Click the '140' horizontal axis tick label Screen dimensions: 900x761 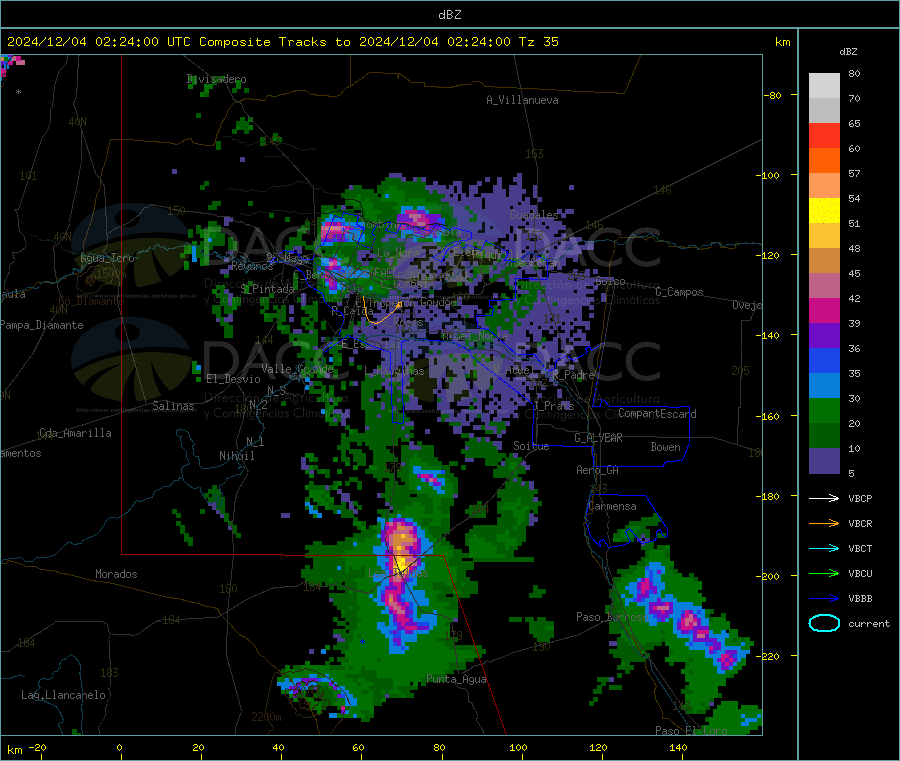[678, 747]
